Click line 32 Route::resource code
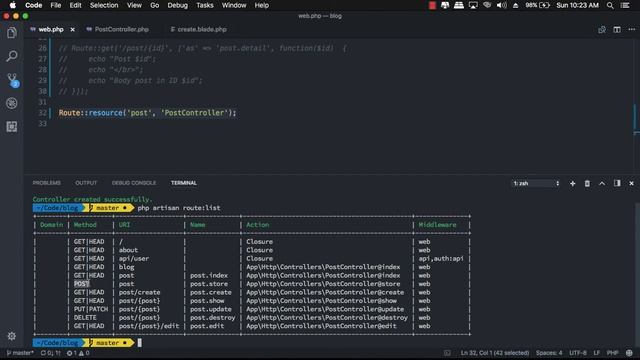The height and width of the screenshot is (360, 640). pos(147,113)
